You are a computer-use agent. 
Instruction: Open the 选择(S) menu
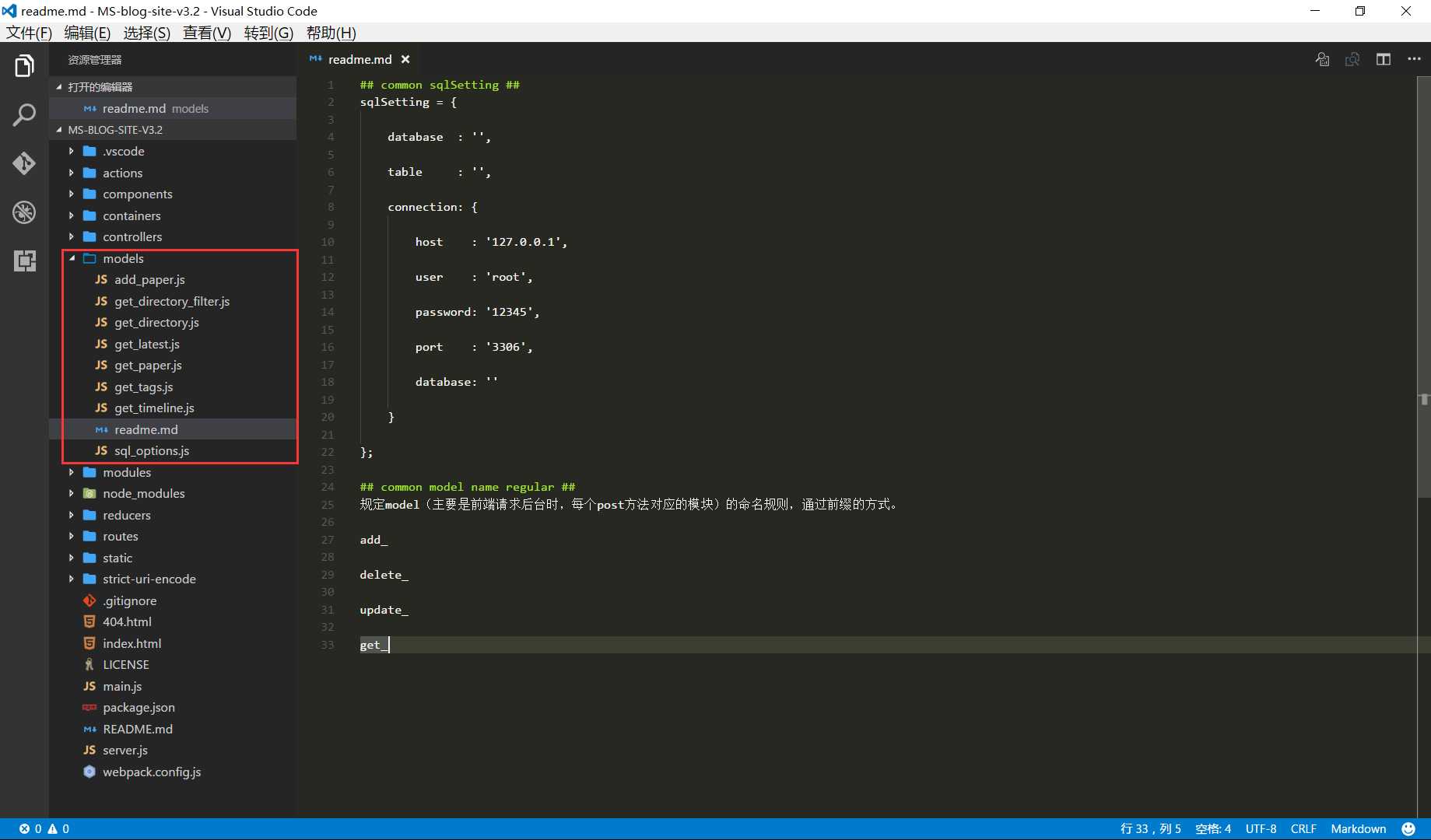pos(146,33)
